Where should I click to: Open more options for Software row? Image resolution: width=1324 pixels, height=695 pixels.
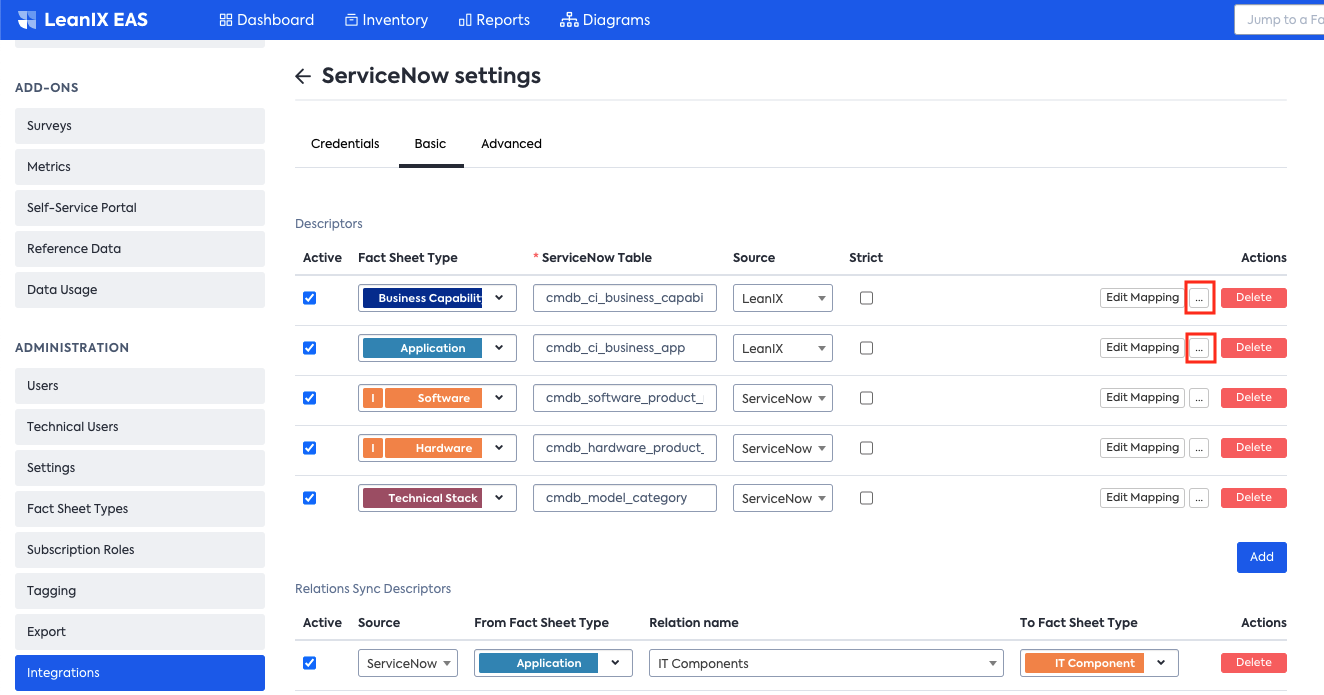point(1199,398)
